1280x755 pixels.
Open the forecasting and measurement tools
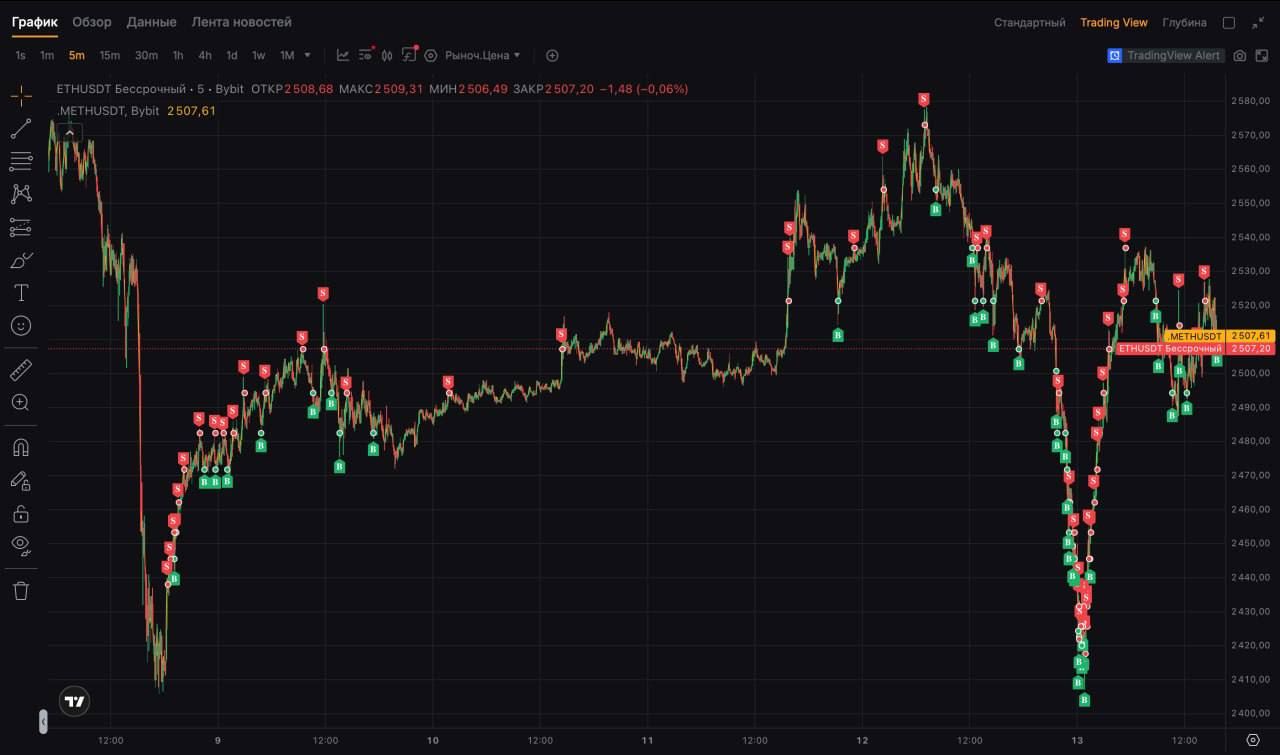pos(21,227)
